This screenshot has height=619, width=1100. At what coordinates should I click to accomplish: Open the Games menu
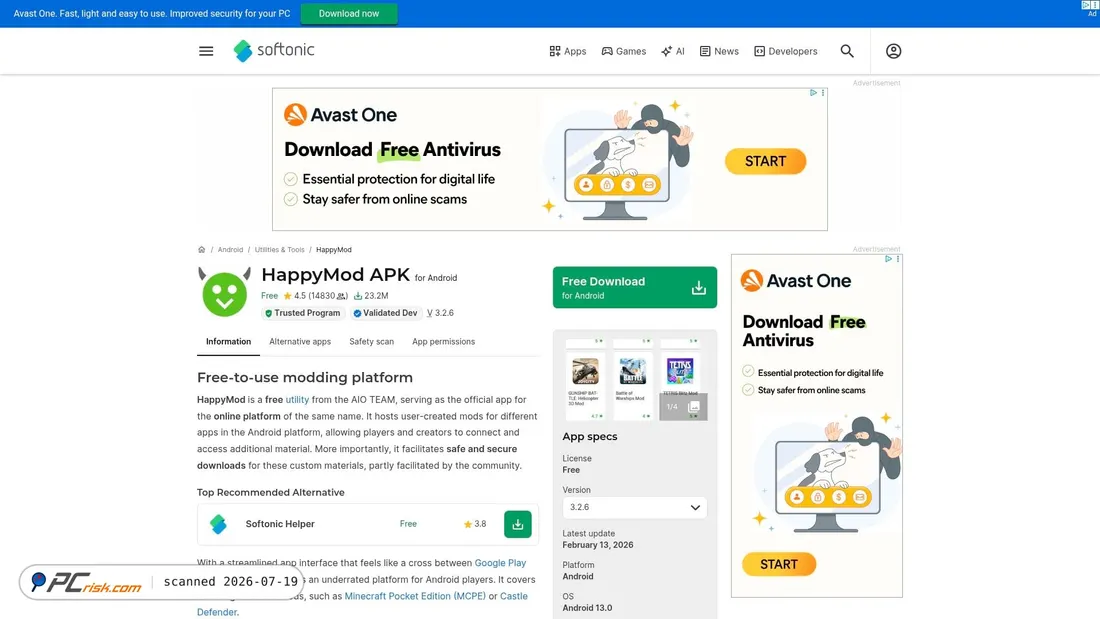tap(624, 51)
